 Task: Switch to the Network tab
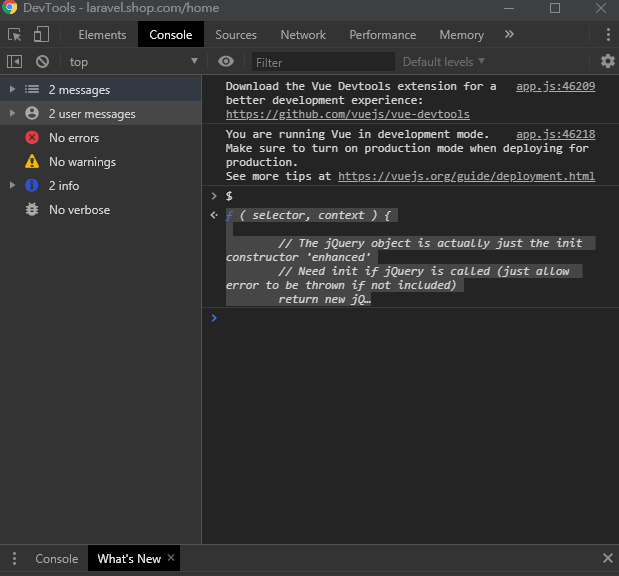pyautogui.click(x=303, y=35)
